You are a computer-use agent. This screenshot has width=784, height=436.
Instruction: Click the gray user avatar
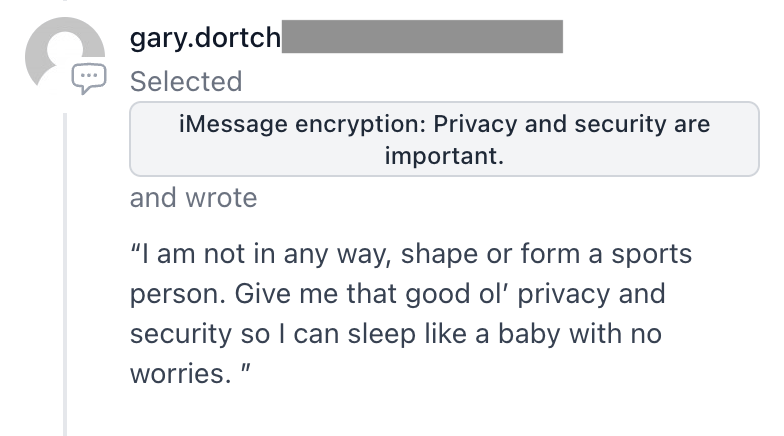[x=64, y=56]
